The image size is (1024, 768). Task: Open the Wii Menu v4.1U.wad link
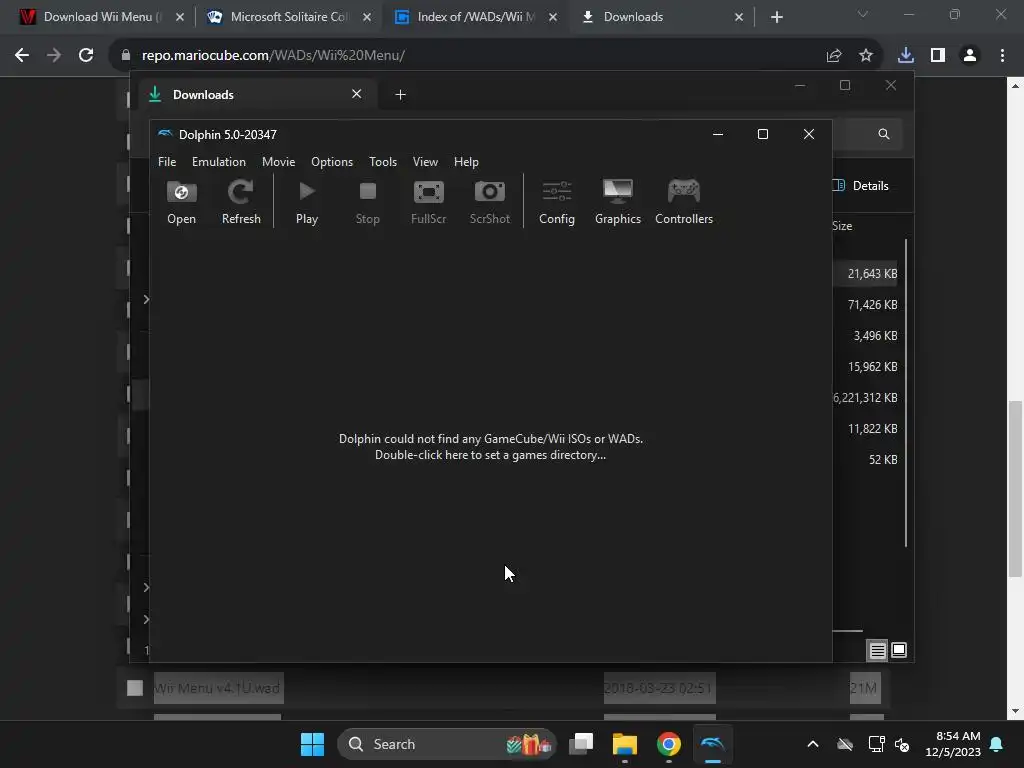pyautogui.click(x=217, y=688)
